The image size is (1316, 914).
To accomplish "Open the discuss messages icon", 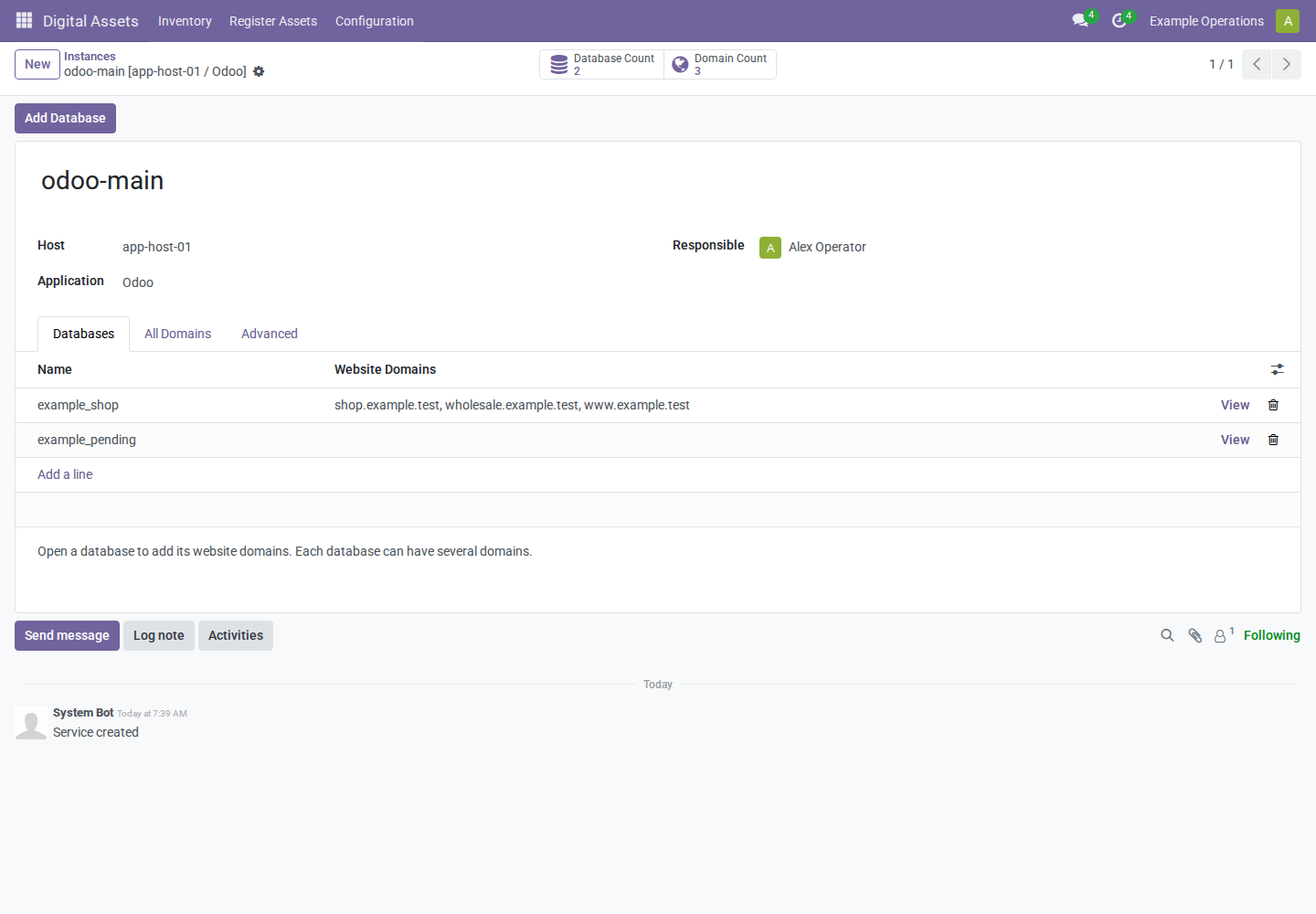I will point(1080,20).
